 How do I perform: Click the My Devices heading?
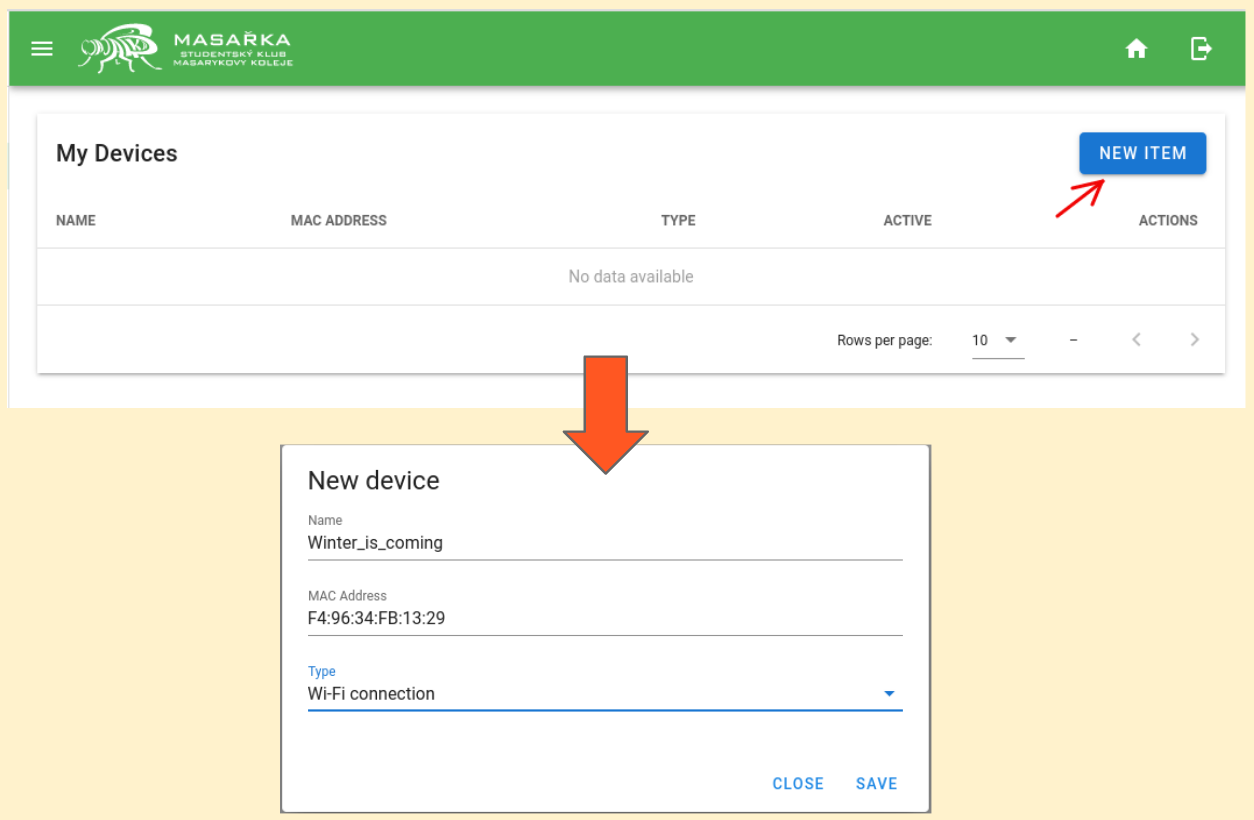pos(117,154)
